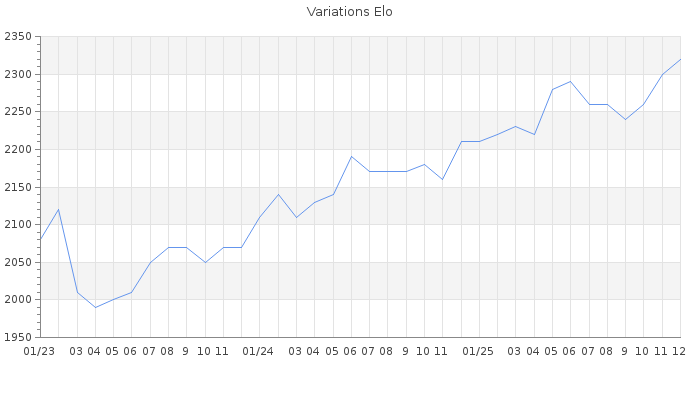Click the 01/24 x-axis date label
The width and height of the screenshot is (700, 400).
click(259, 351)
